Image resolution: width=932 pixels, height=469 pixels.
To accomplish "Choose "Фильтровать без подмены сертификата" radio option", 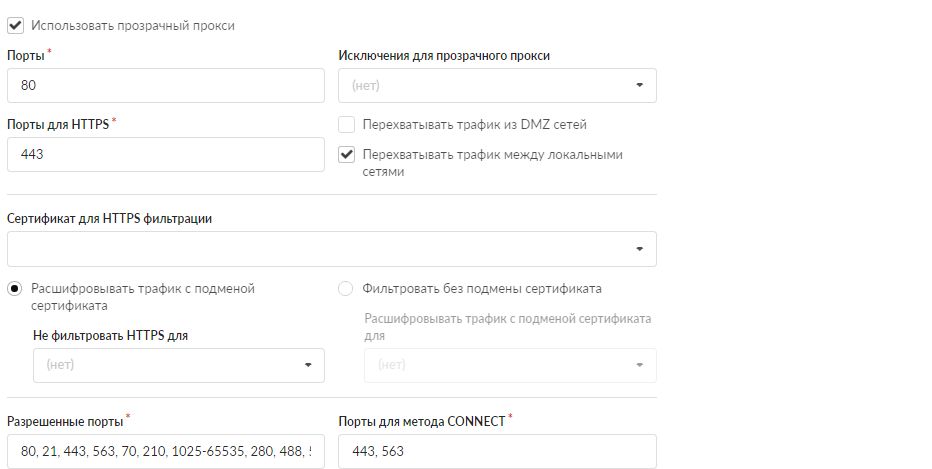I will (x=346, y=289).
